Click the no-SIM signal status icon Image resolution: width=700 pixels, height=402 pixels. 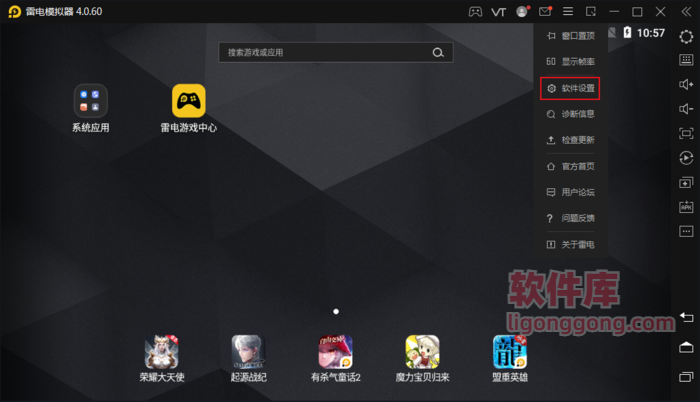(612, 32)
